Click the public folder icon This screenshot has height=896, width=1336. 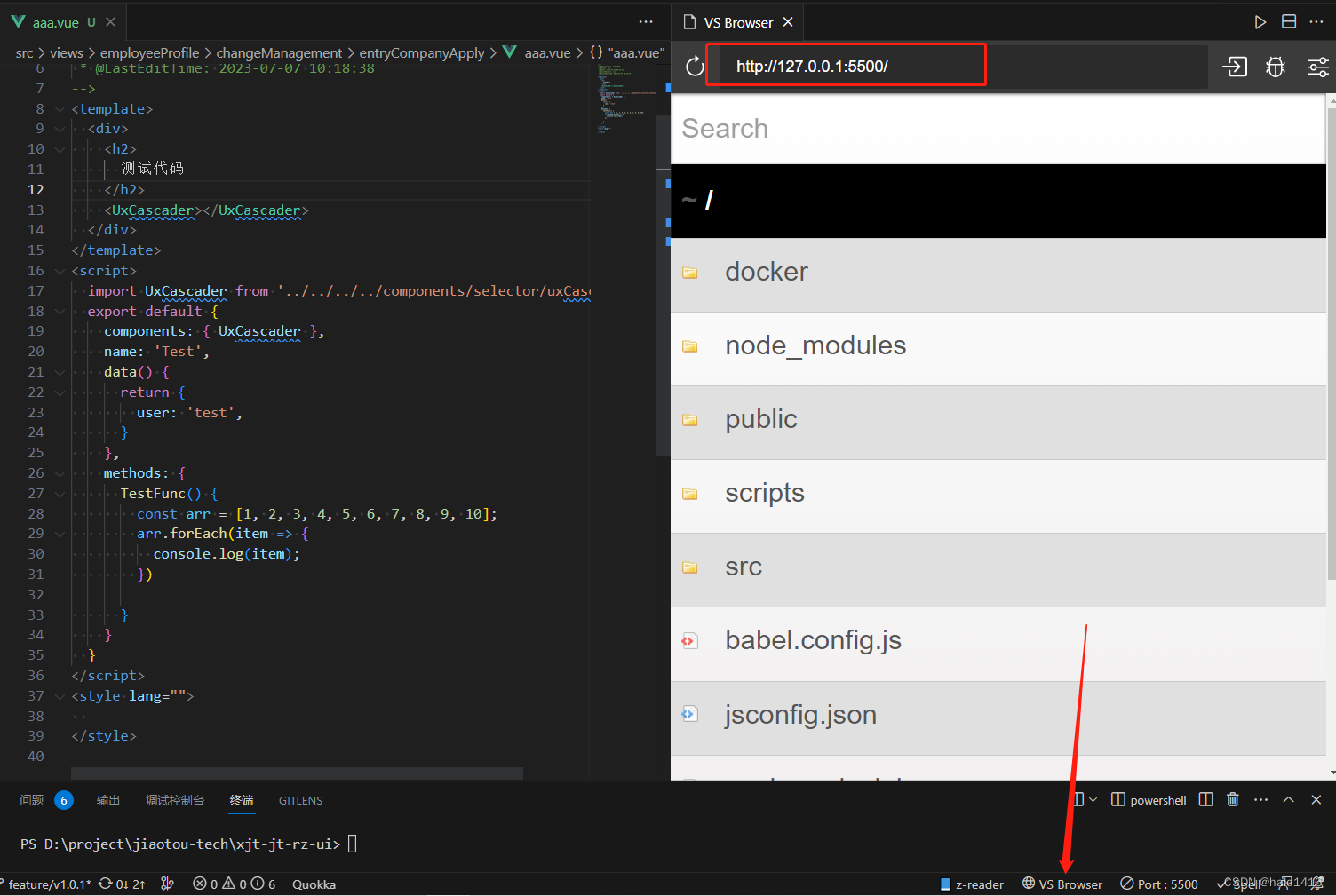(689, 420)
